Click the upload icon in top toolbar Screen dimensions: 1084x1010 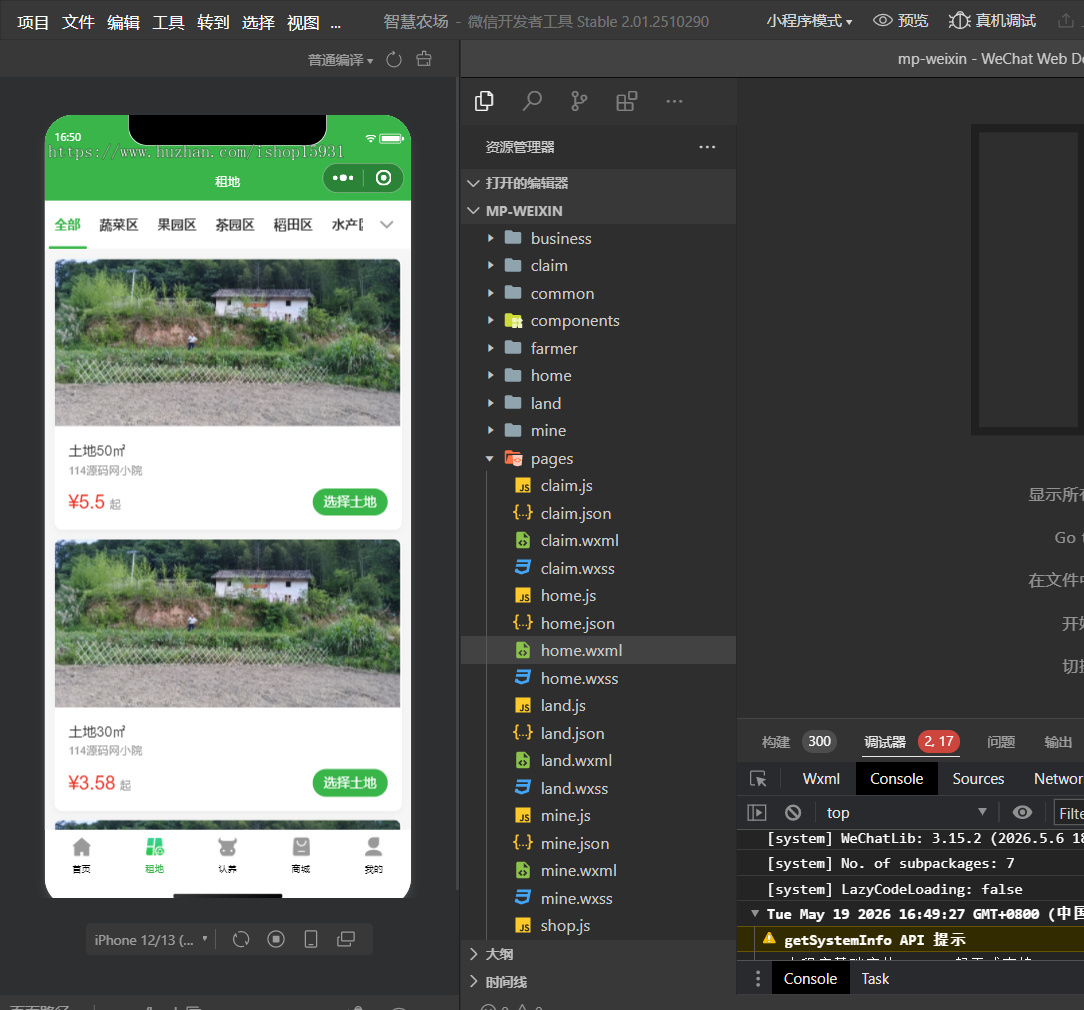(x=1065, y=21)
